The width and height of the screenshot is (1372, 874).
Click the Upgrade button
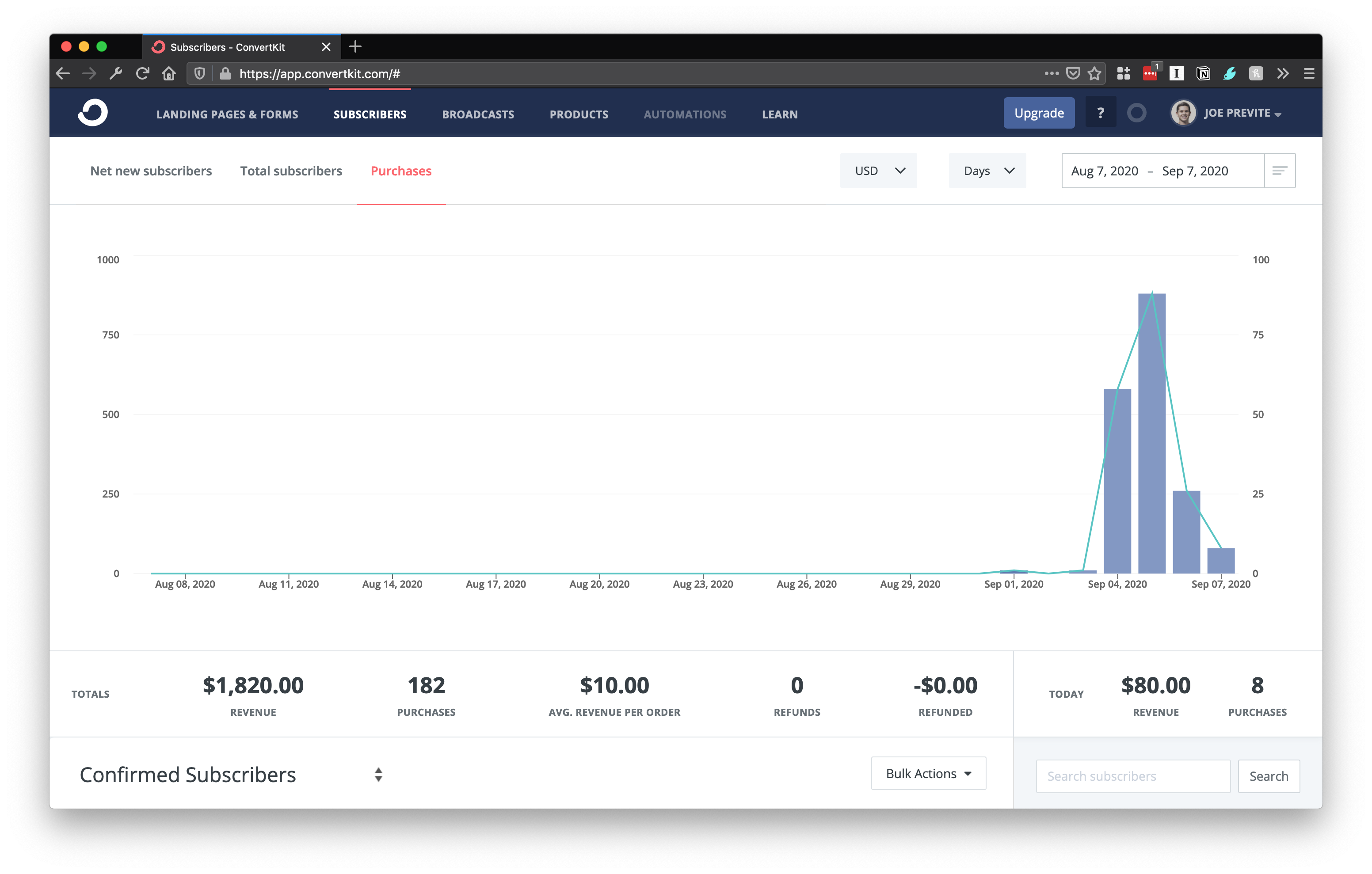point(1039,113)
